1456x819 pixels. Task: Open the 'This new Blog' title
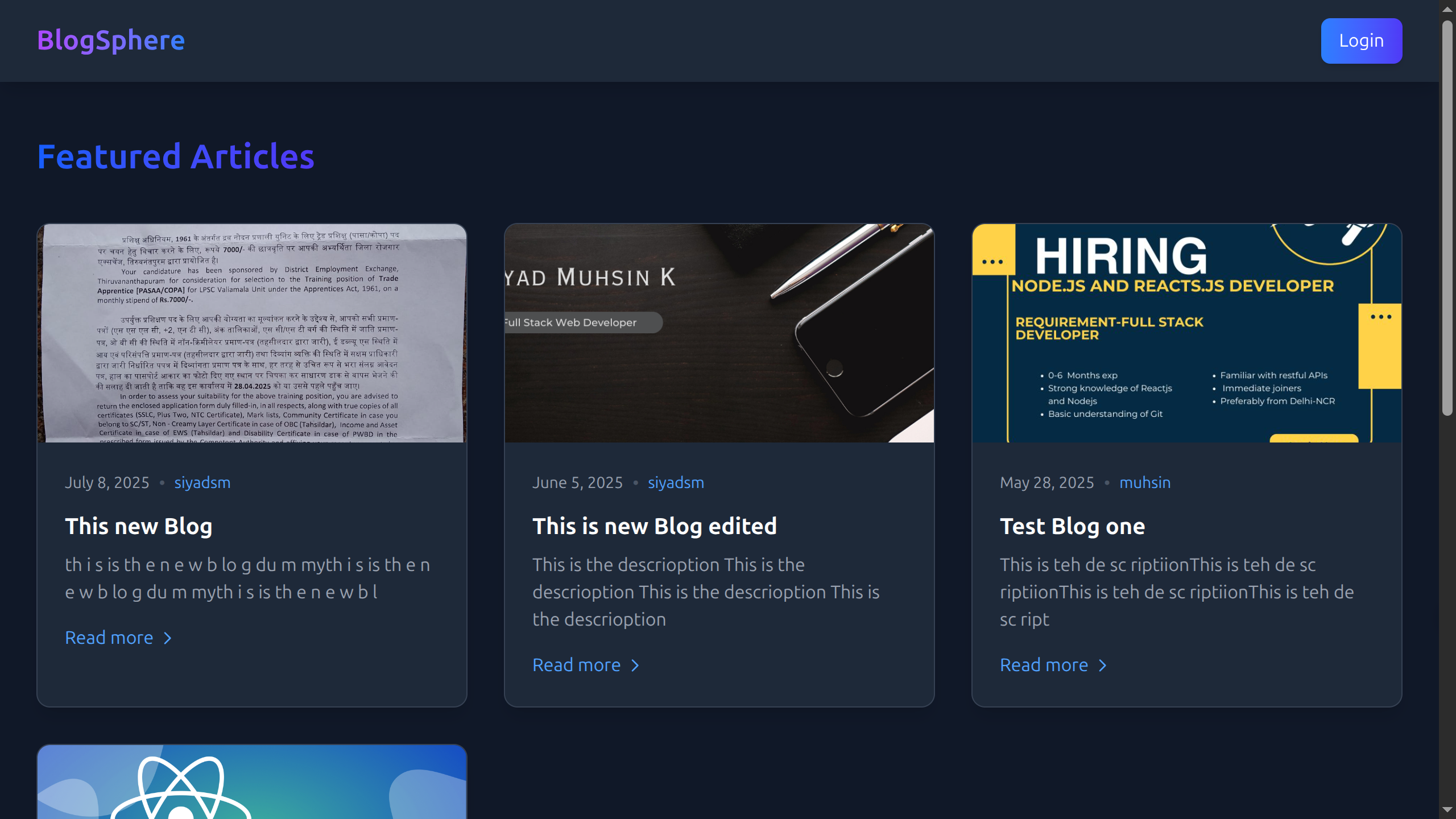(139, 526)
